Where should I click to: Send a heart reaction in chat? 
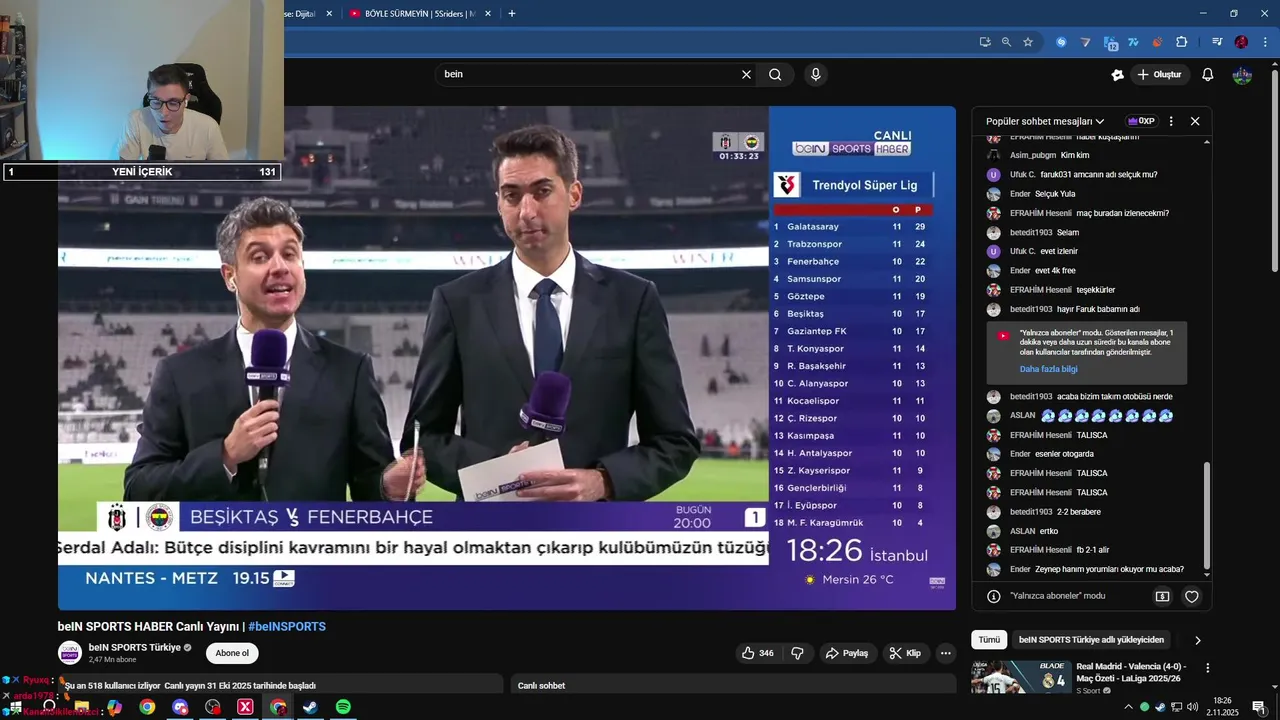(1192, 596)
